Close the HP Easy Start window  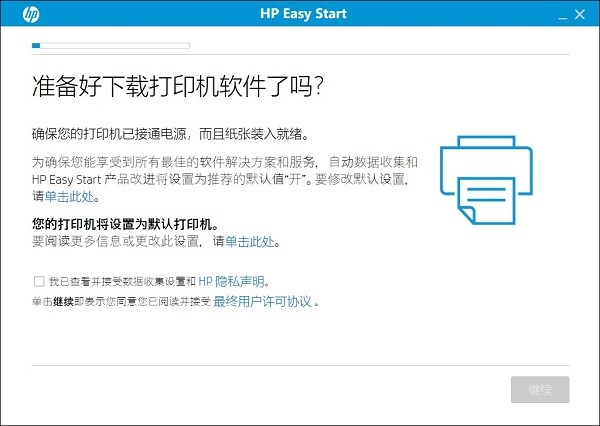tap(580, 15)
